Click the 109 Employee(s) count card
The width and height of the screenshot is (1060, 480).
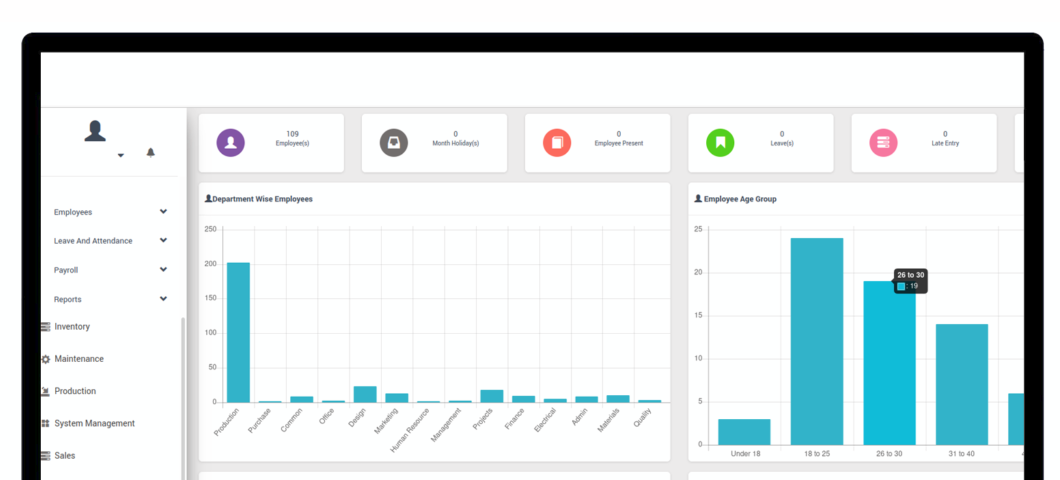271,143
